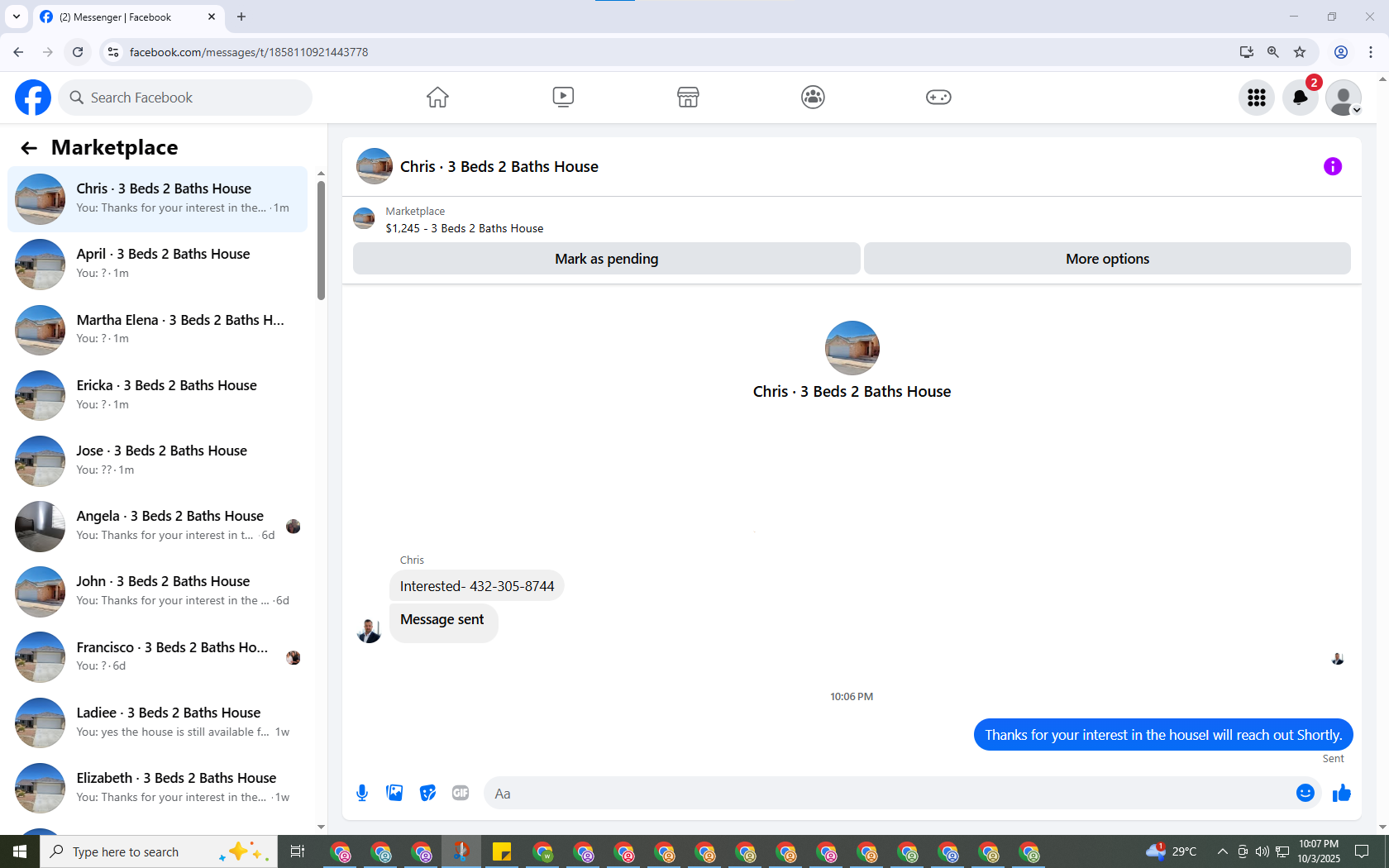Image resolution: width=1389 pixels, height=868 pixels.
Task: Open the Groups icon
Action: coord(813,98)
